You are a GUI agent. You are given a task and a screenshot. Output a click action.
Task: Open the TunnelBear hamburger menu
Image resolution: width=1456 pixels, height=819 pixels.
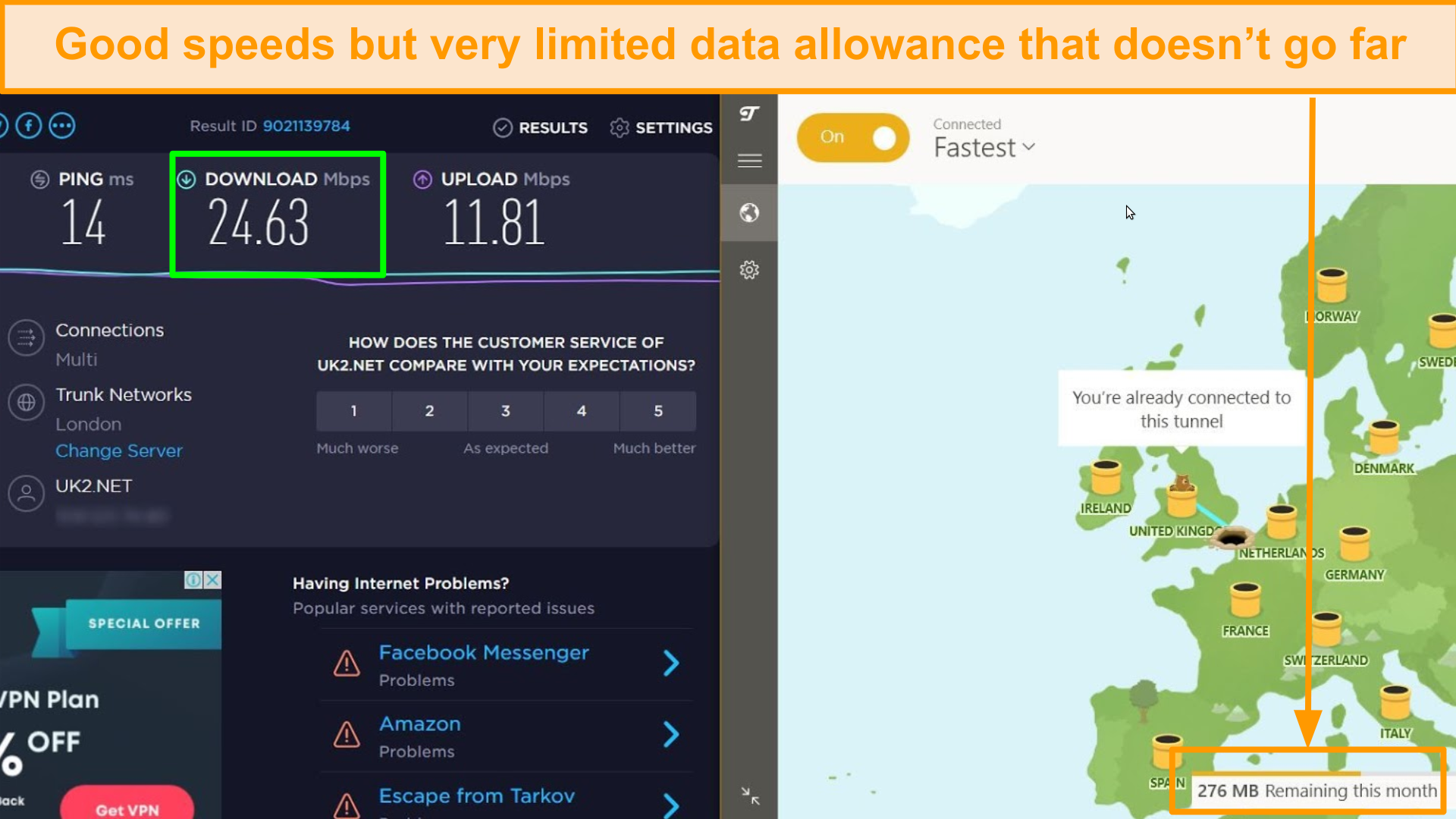[749, 160]
